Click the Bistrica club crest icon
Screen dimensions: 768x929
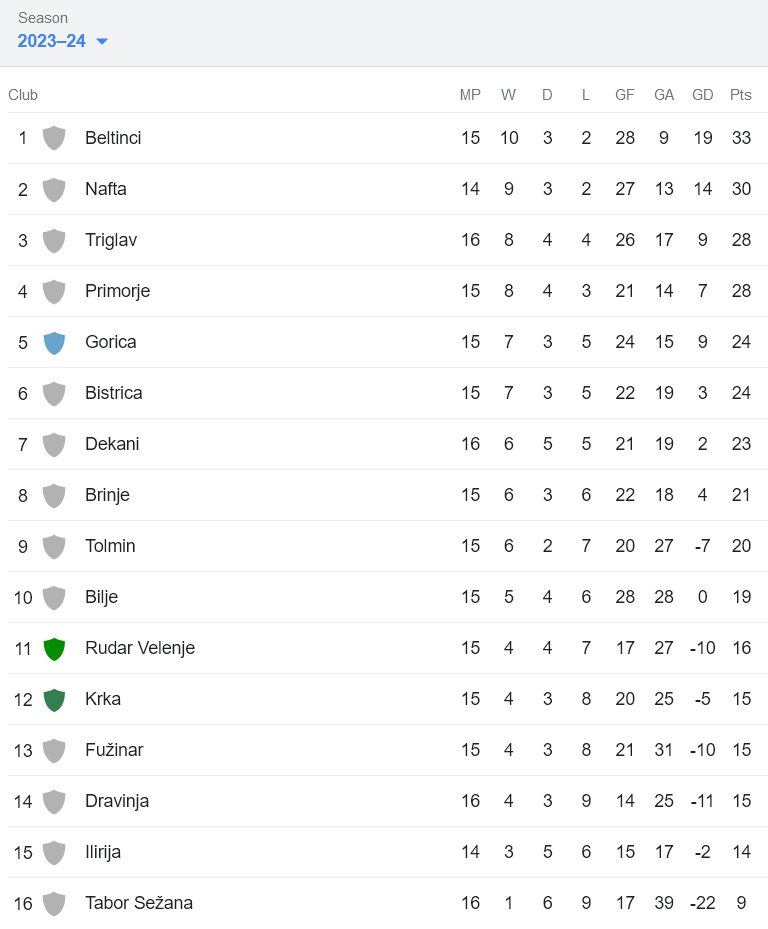tap(54, 393)
